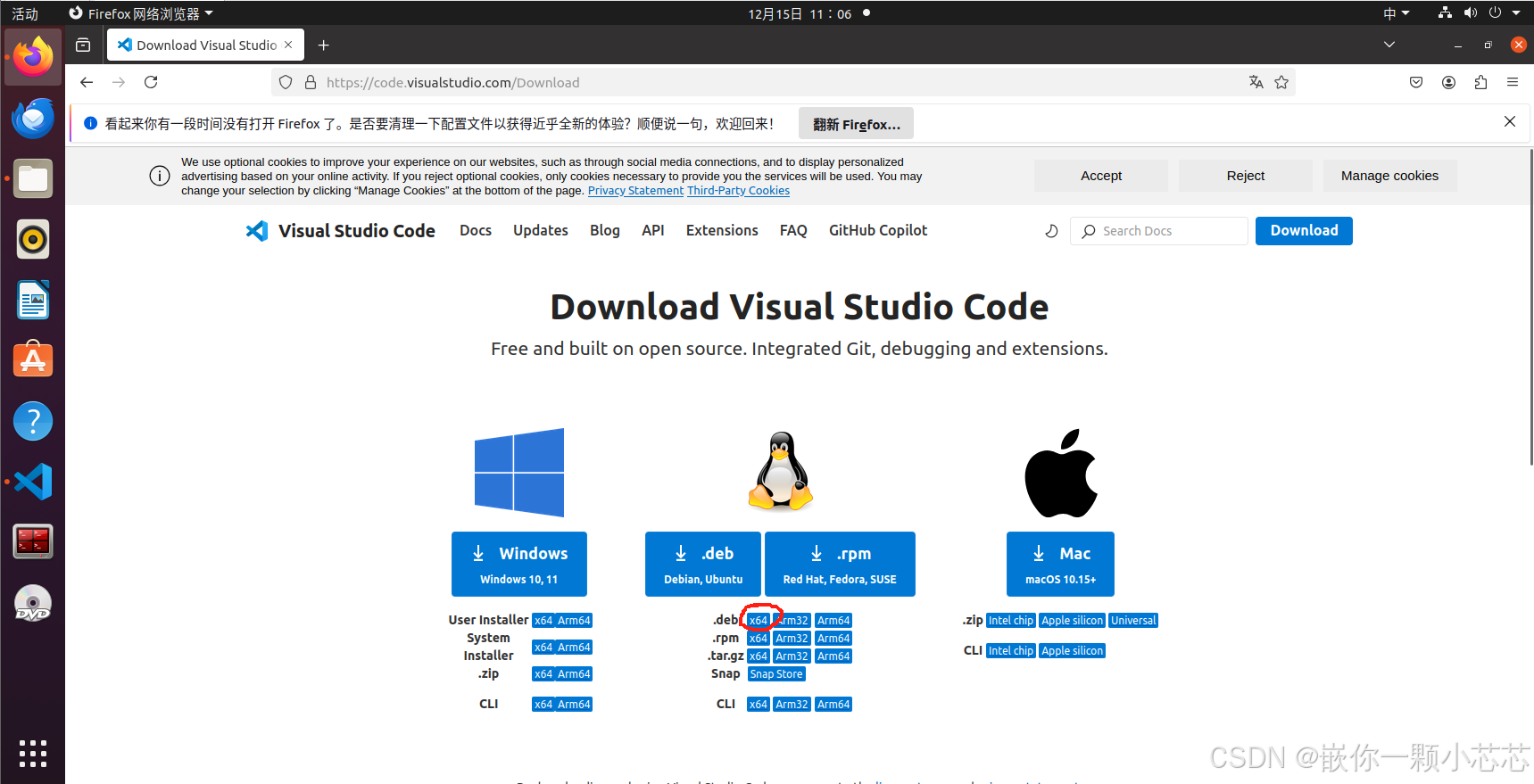This screenshot has width=1534, height=784.
Task: Open Firefox account icon
Action: pyautogui.click(x=1448, y=82)
